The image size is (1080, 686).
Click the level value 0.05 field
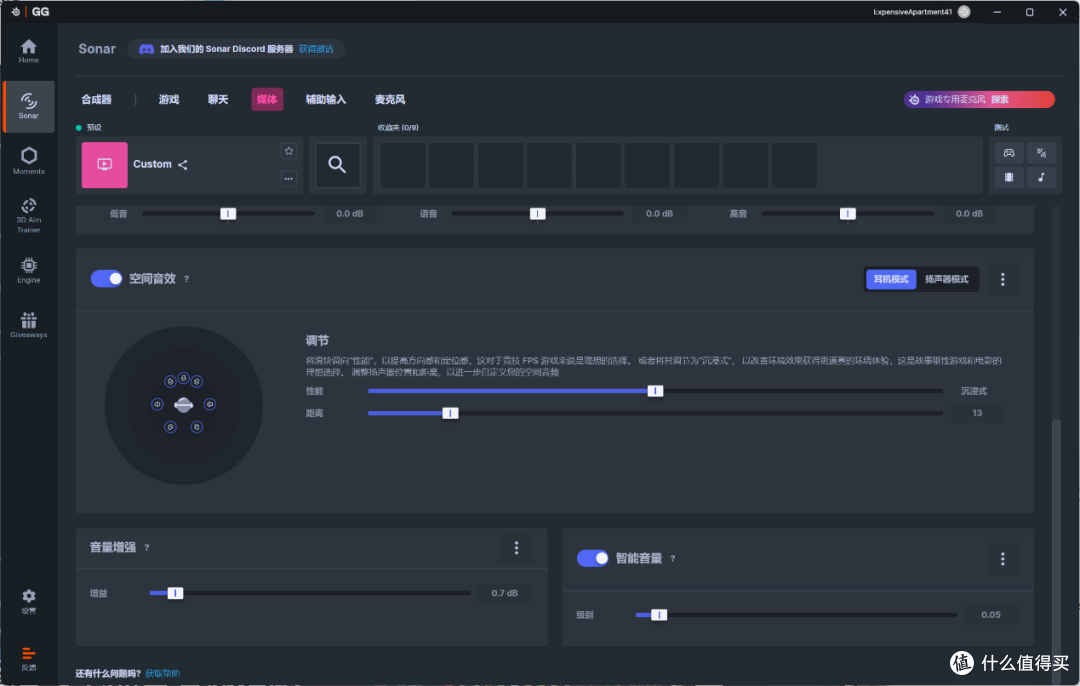point(990,614)
